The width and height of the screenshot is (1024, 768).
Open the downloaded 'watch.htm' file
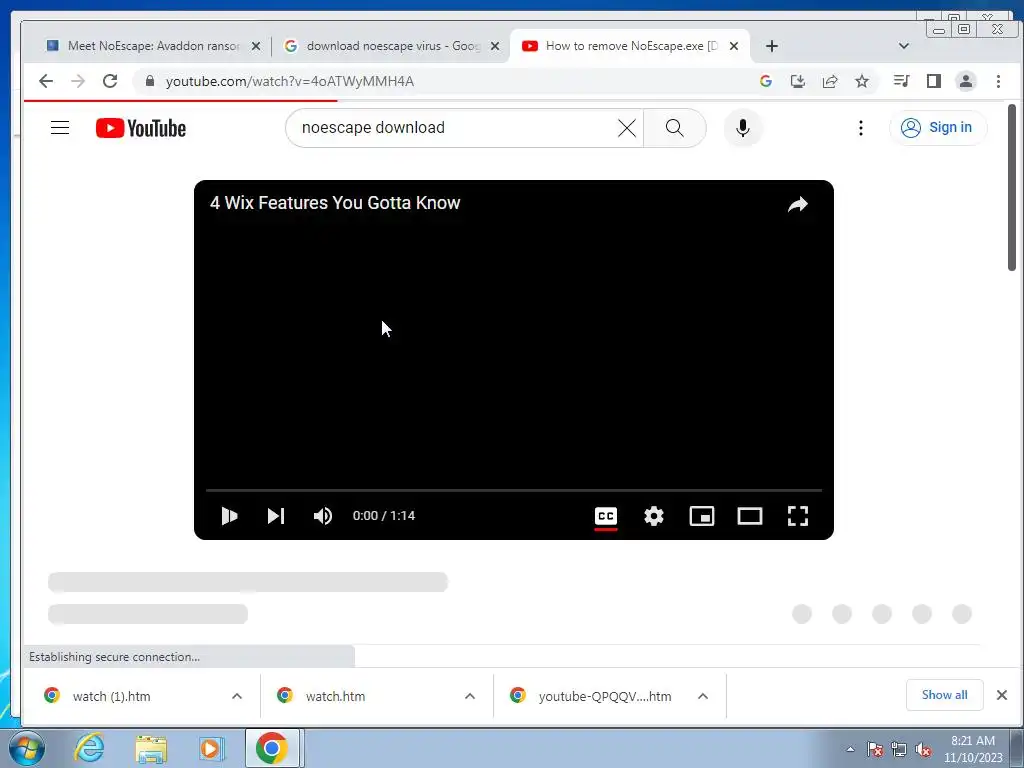[335, 696]
